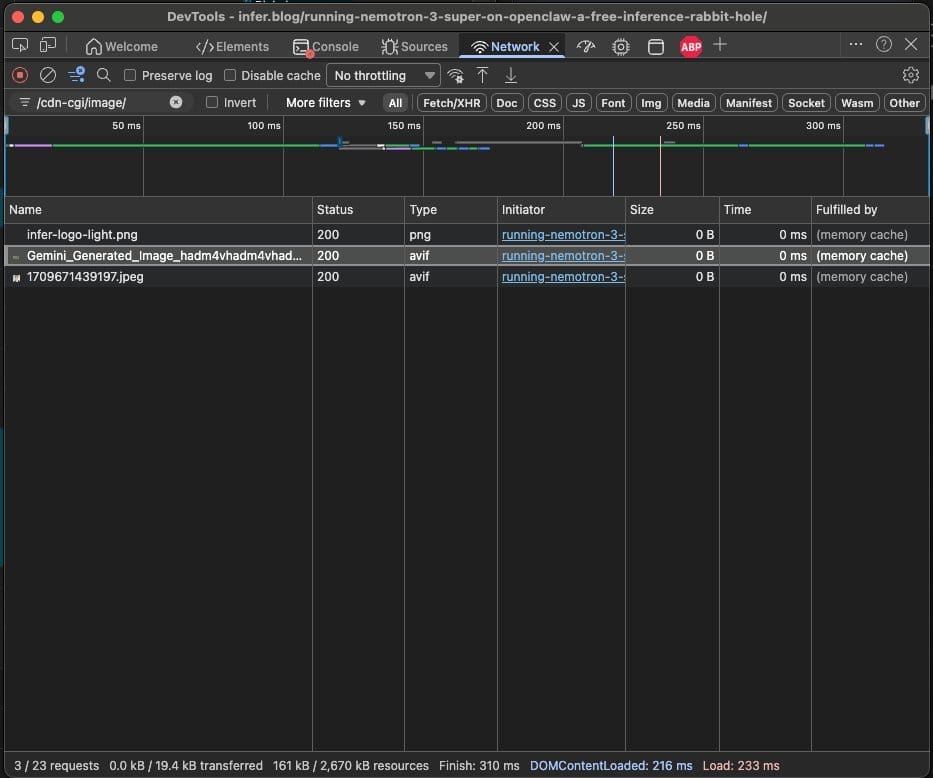Open Network panel settings gear
The height and width of the screenshot is (778, 933).
tap(910, 75)
